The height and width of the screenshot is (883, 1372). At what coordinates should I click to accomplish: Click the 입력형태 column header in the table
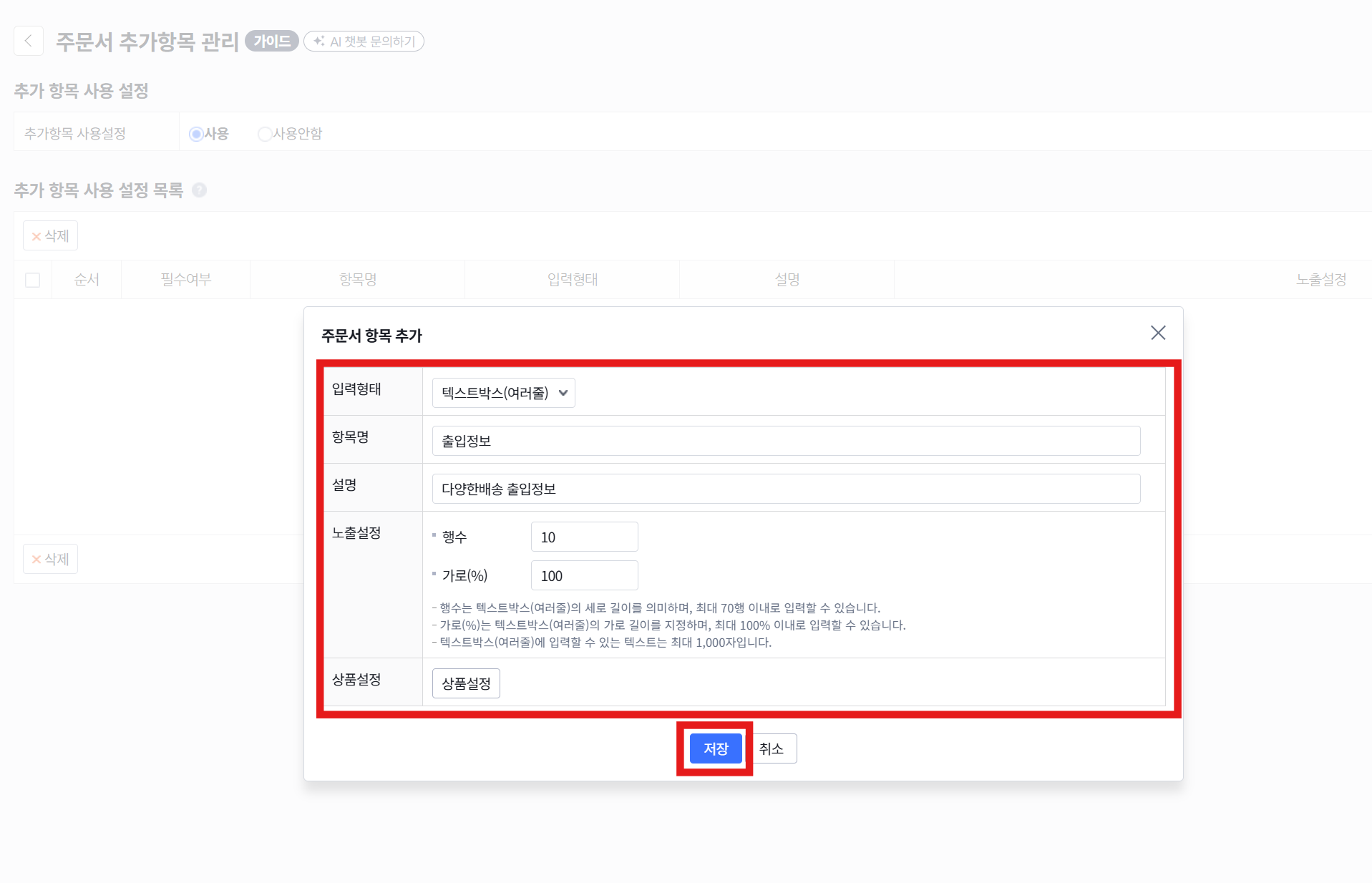(573, 279)
